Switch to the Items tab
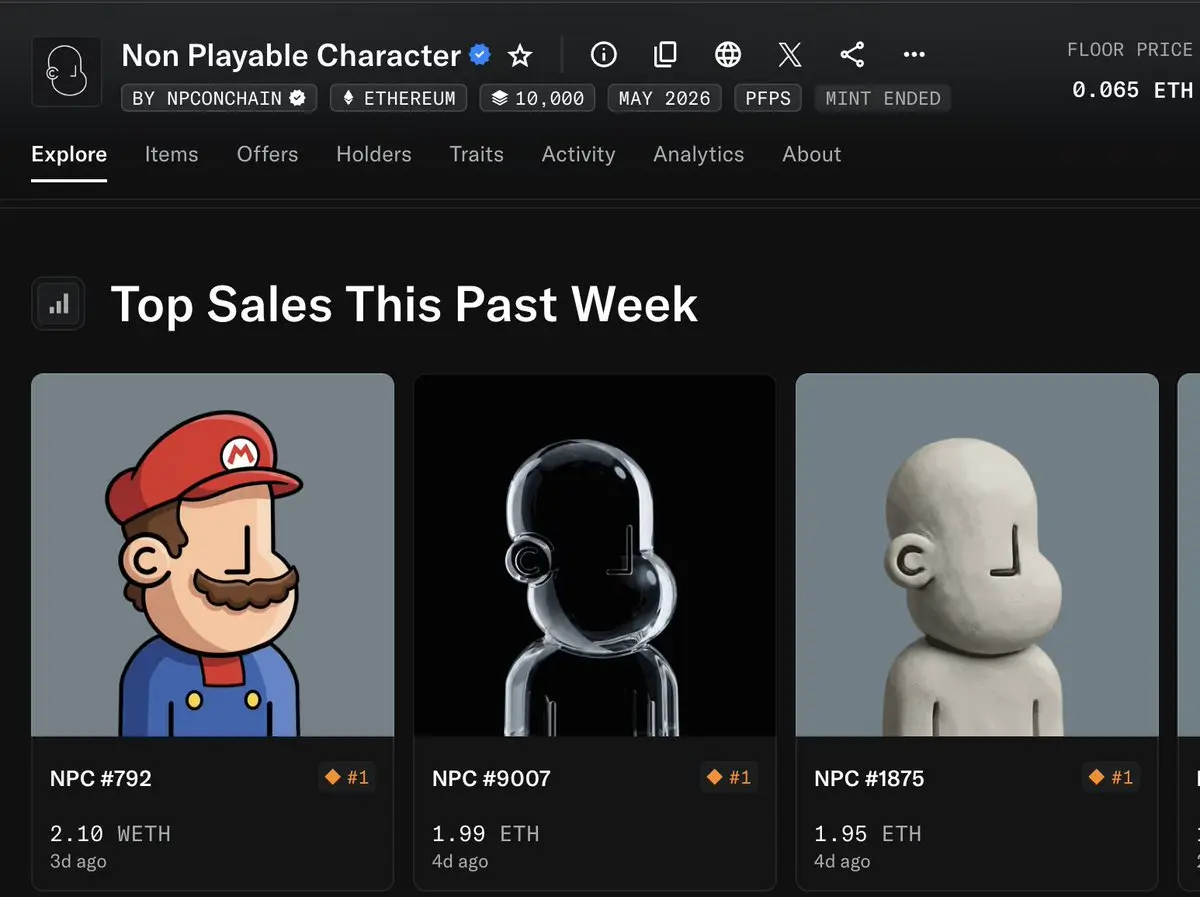Viewport: 1200px width, 897px height. (x=171, y=154)
